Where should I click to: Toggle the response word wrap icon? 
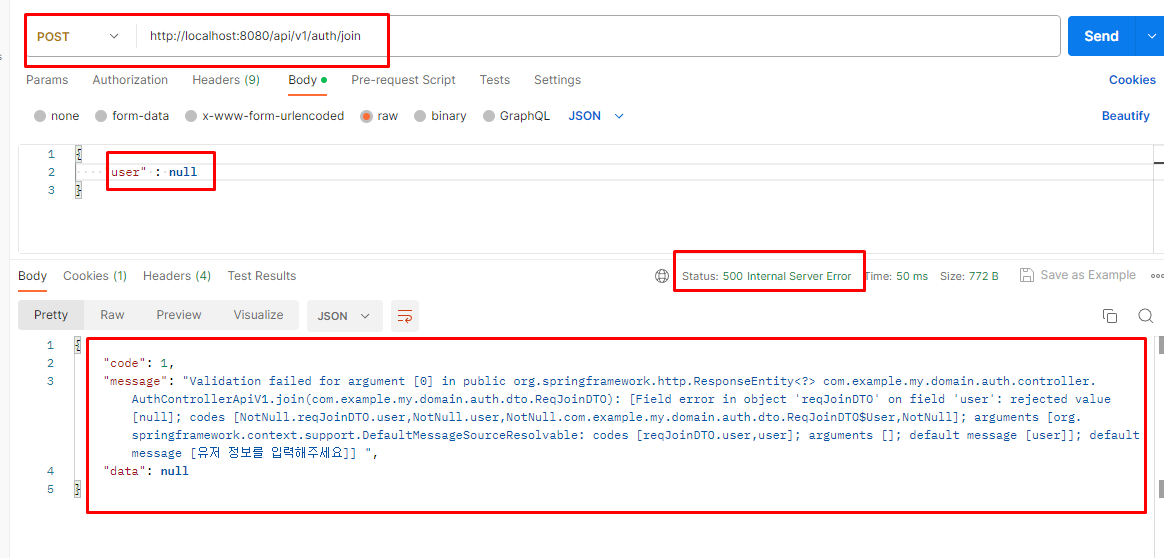click(x=405, y=316)
